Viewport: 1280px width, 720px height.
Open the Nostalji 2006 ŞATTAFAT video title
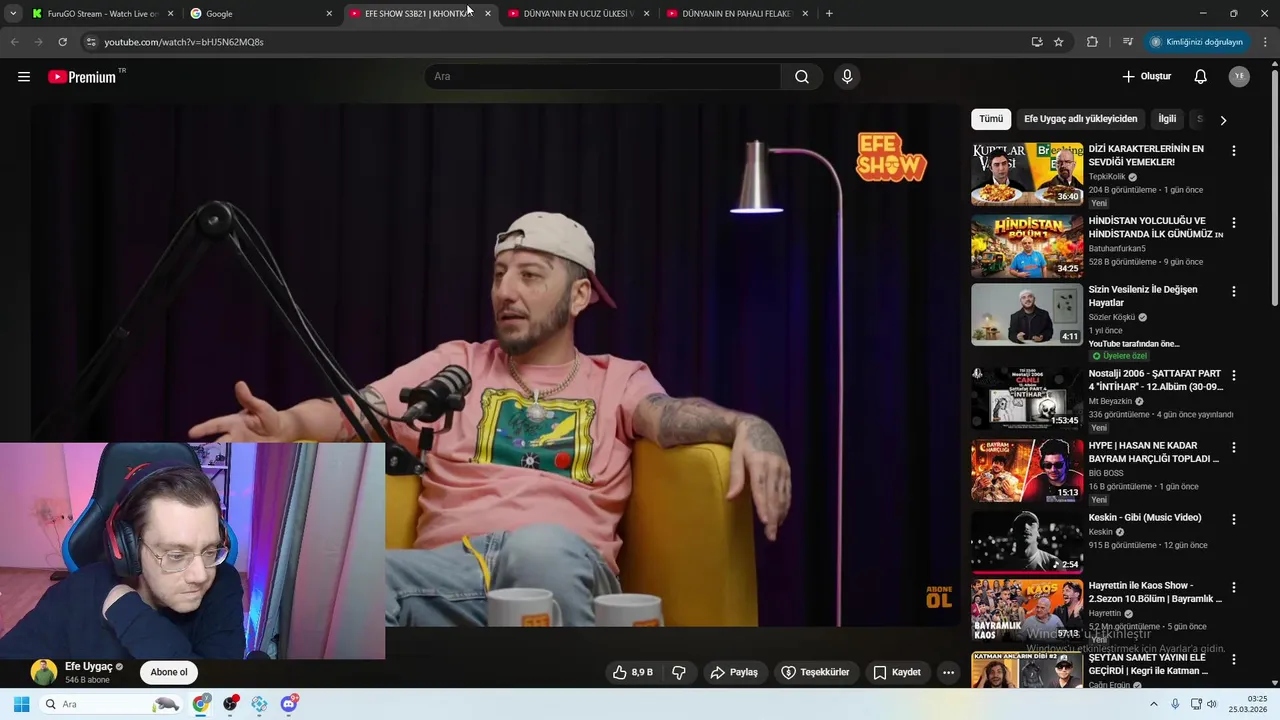point(1156,380)
